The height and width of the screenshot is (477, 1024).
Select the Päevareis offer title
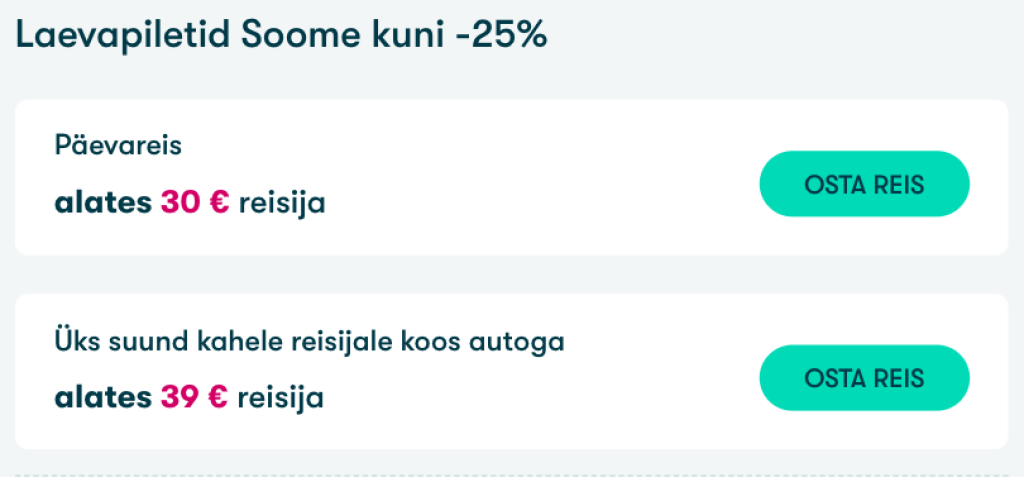118,146
